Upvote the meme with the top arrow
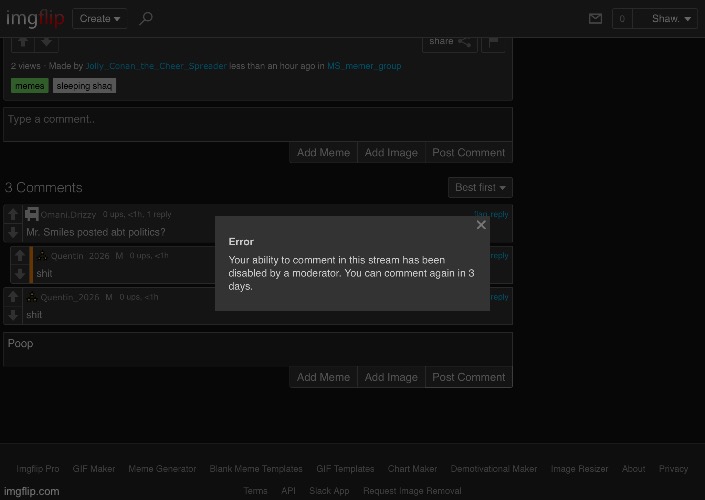Image resolution: width=705 pixels, height=500 pixels. pos(22,42)
